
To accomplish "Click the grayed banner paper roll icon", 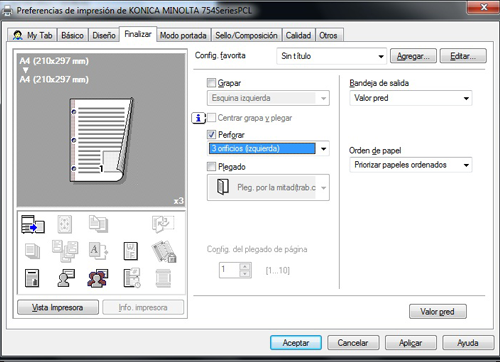I will [x=163, y=278].
